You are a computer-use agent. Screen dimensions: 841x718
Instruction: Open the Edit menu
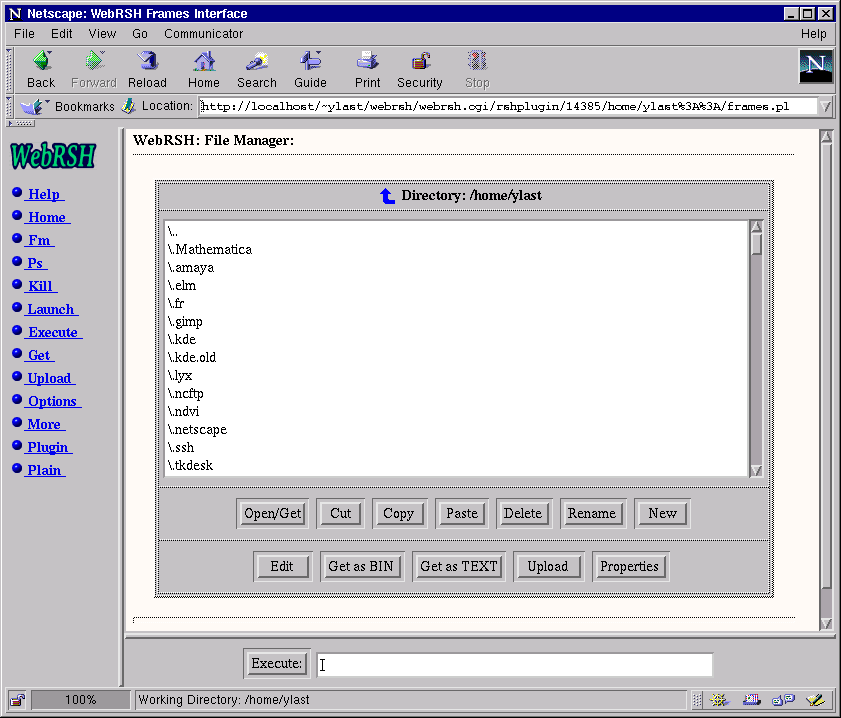click(62, 34)
